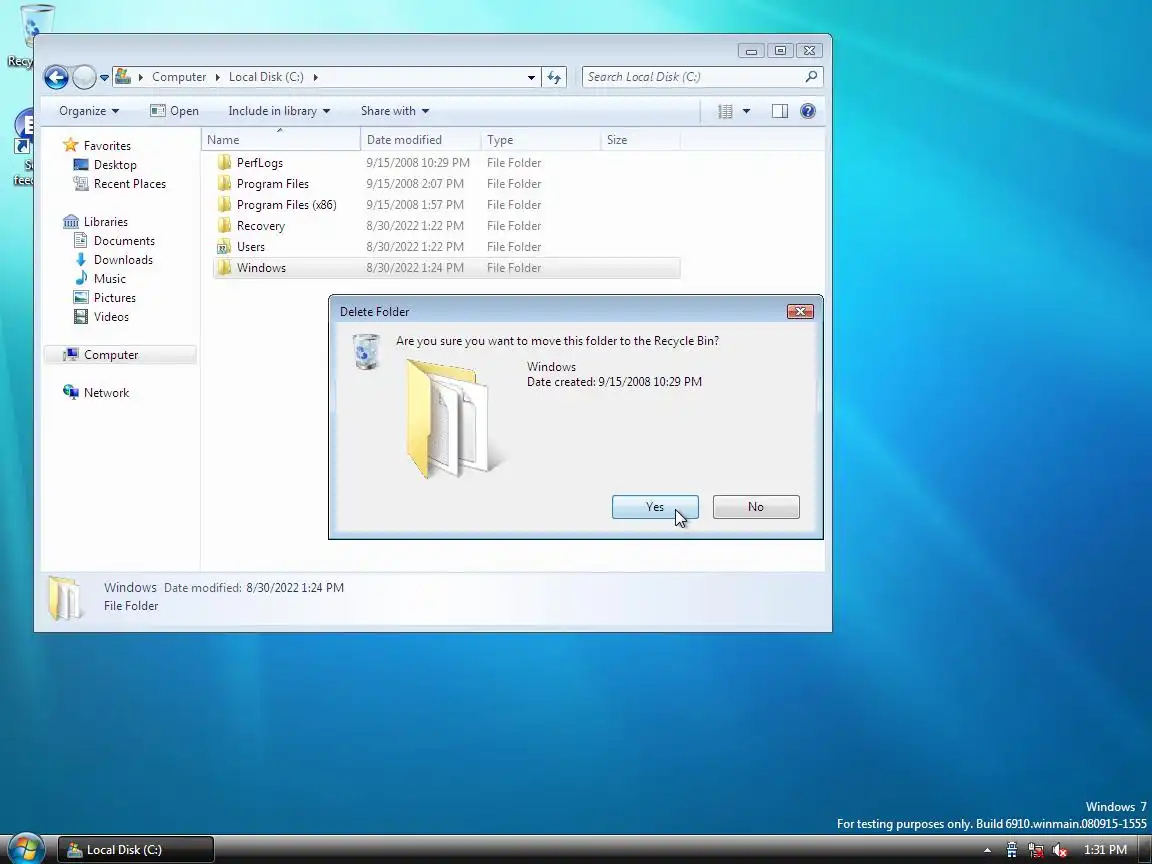Click the search magnifier icon

pyautogui.click(x=811, y=76)
